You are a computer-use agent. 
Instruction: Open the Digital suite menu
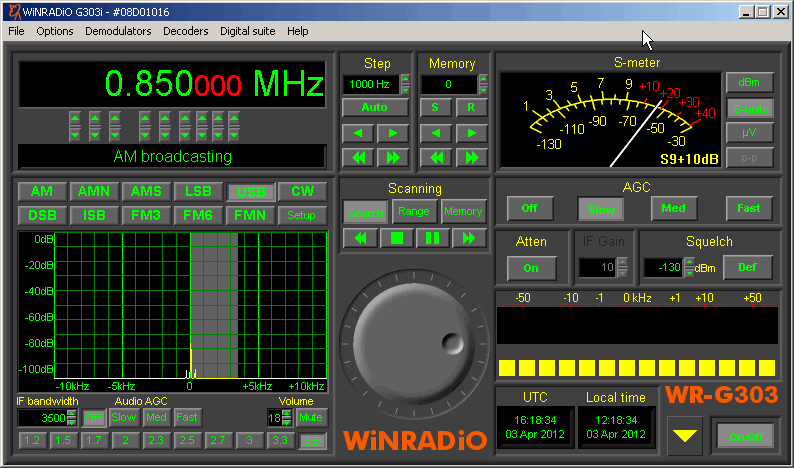pos(248,31)
